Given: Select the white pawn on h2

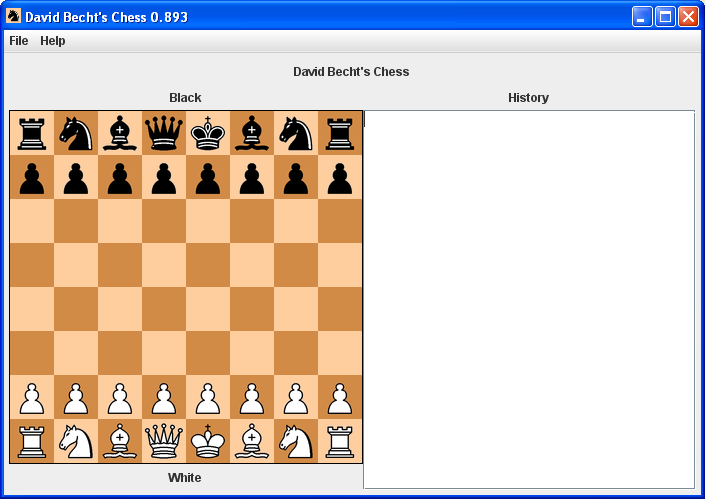Looking at the screenshot, I should pyautogui.click(x=340, y=398).
